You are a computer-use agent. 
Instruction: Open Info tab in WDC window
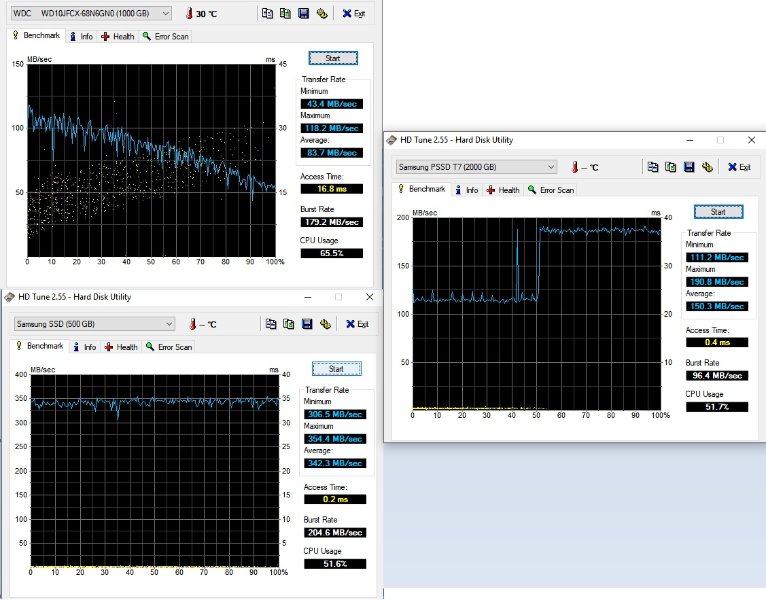click(x=82, y=36)
